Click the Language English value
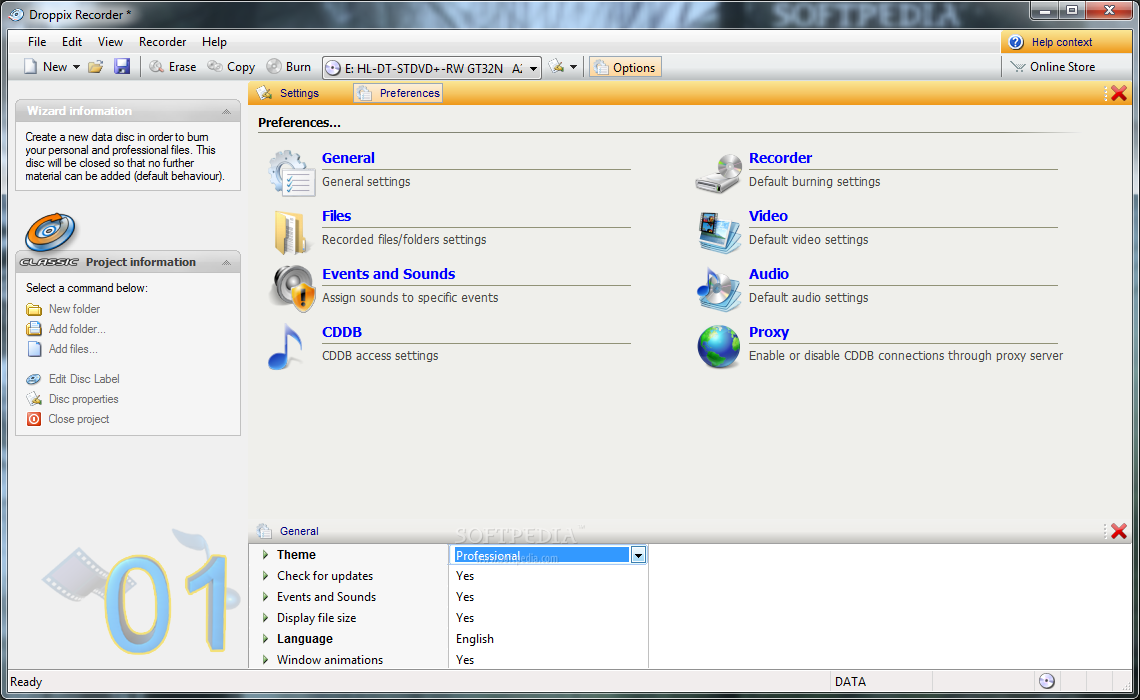Screen dimensions: 1140x700 tap(475, 639)
